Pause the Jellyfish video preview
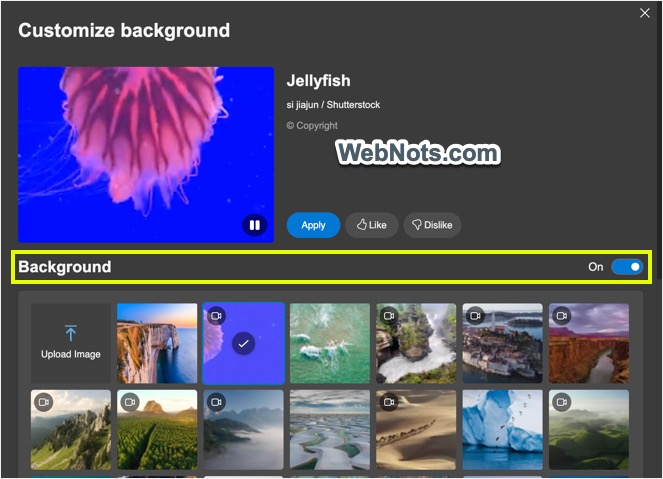Image resolution: width=663 pixels, height=479 pixels. click(254, 225)
